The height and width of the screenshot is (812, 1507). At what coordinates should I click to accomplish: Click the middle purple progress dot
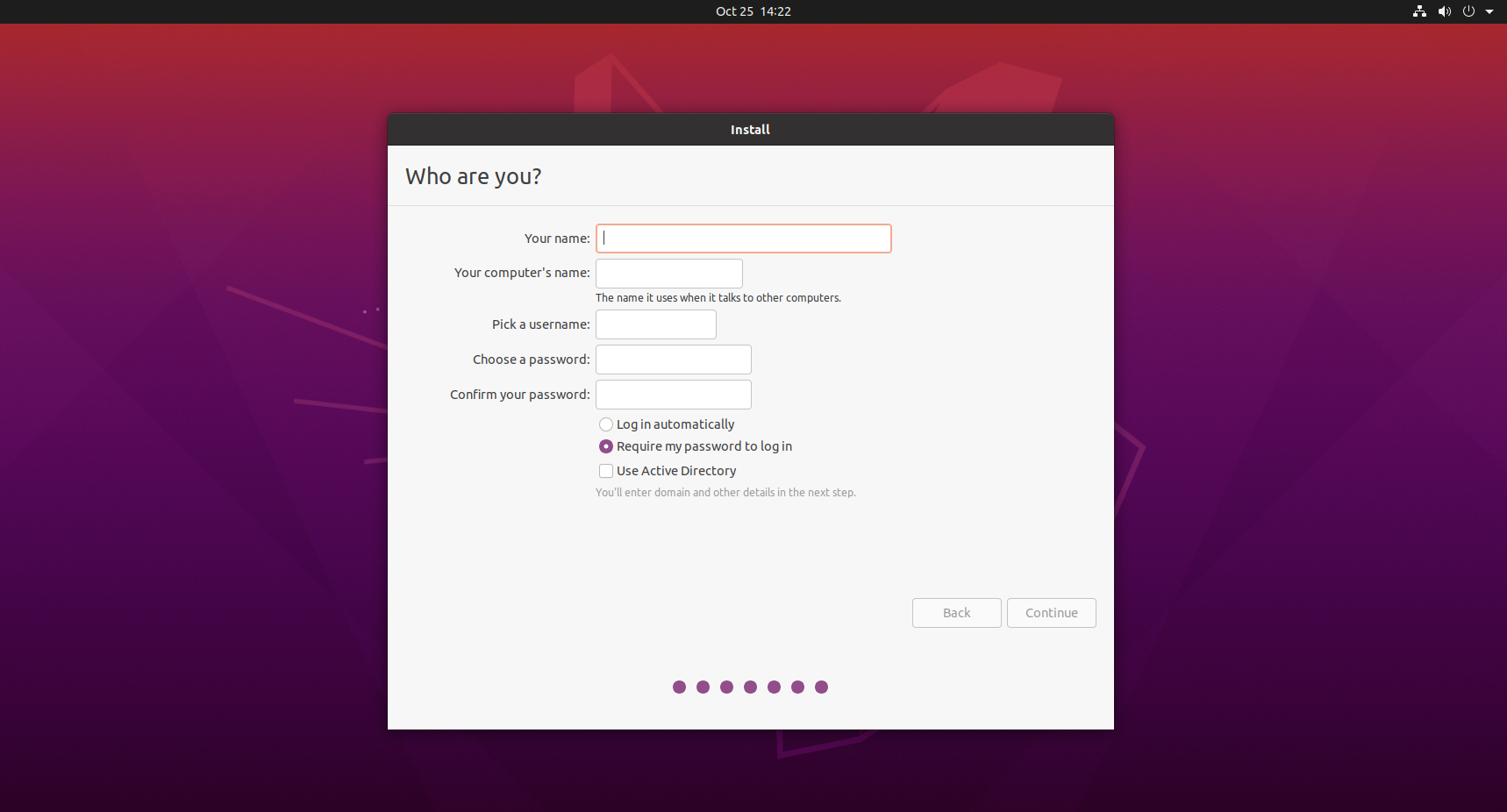coord(750,687)
